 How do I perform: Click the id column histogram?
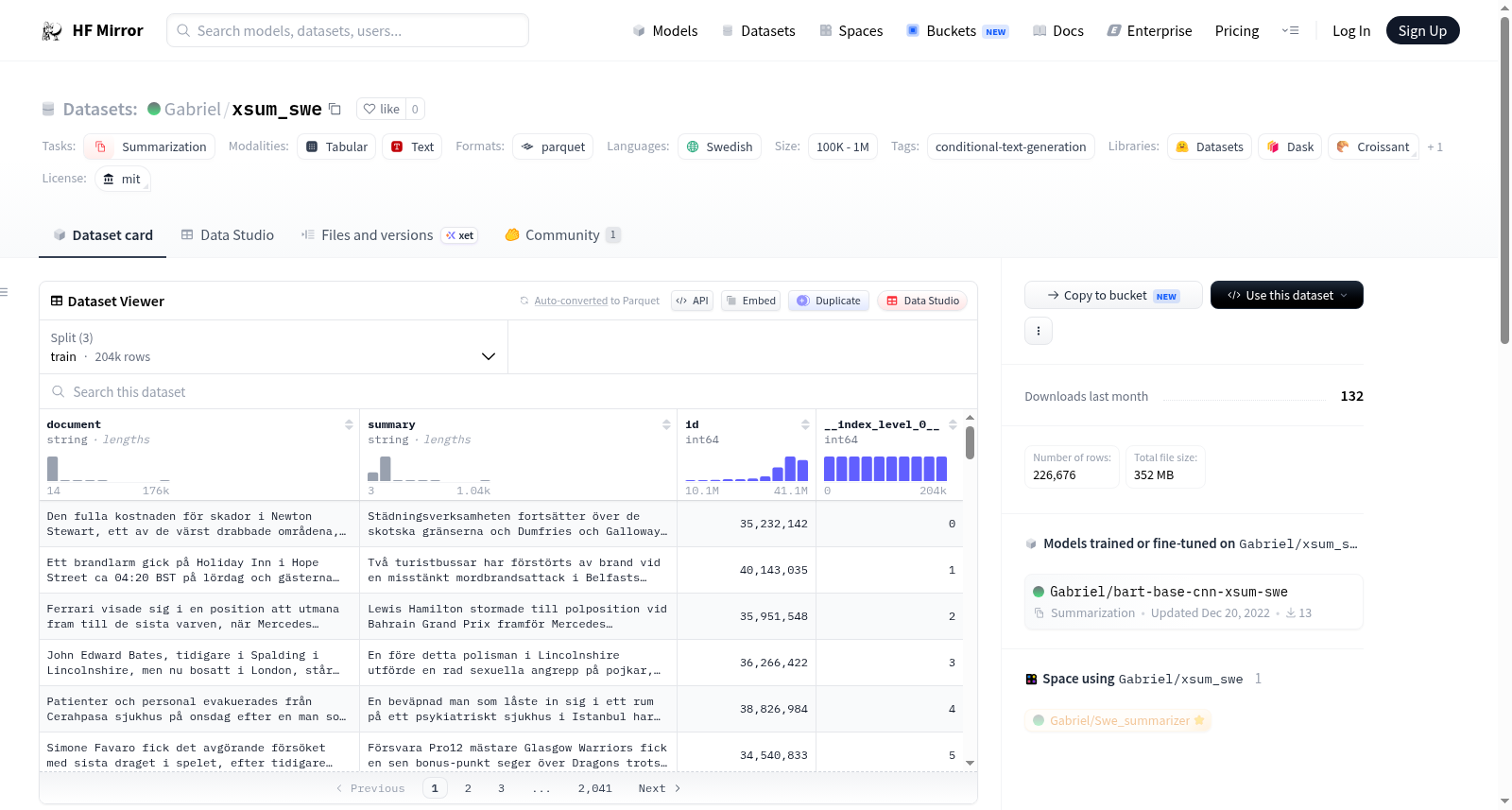coord(747,469)
